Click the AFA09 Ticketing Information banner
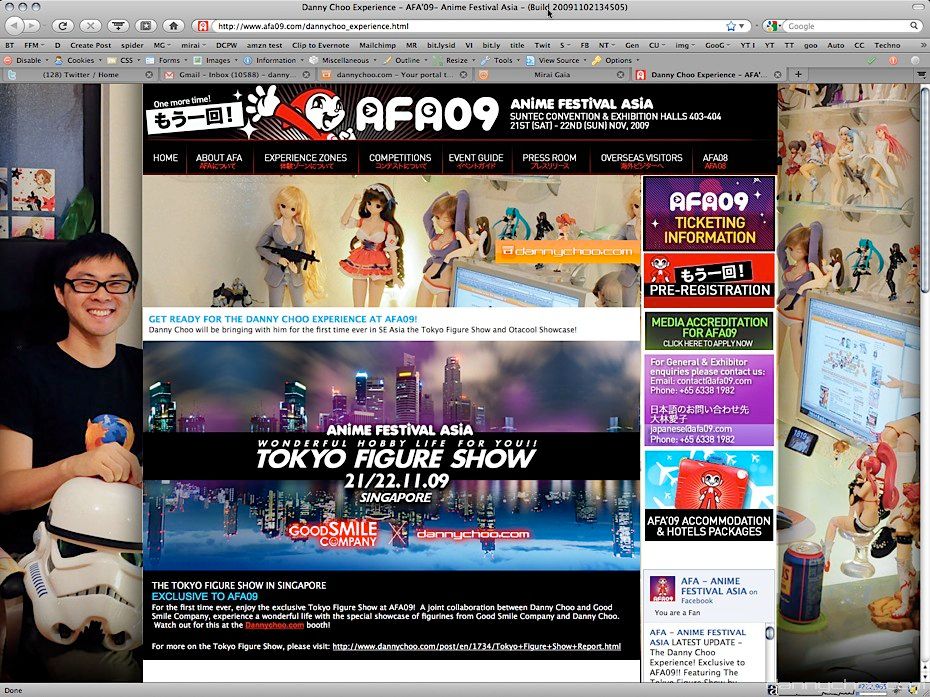 708,214
